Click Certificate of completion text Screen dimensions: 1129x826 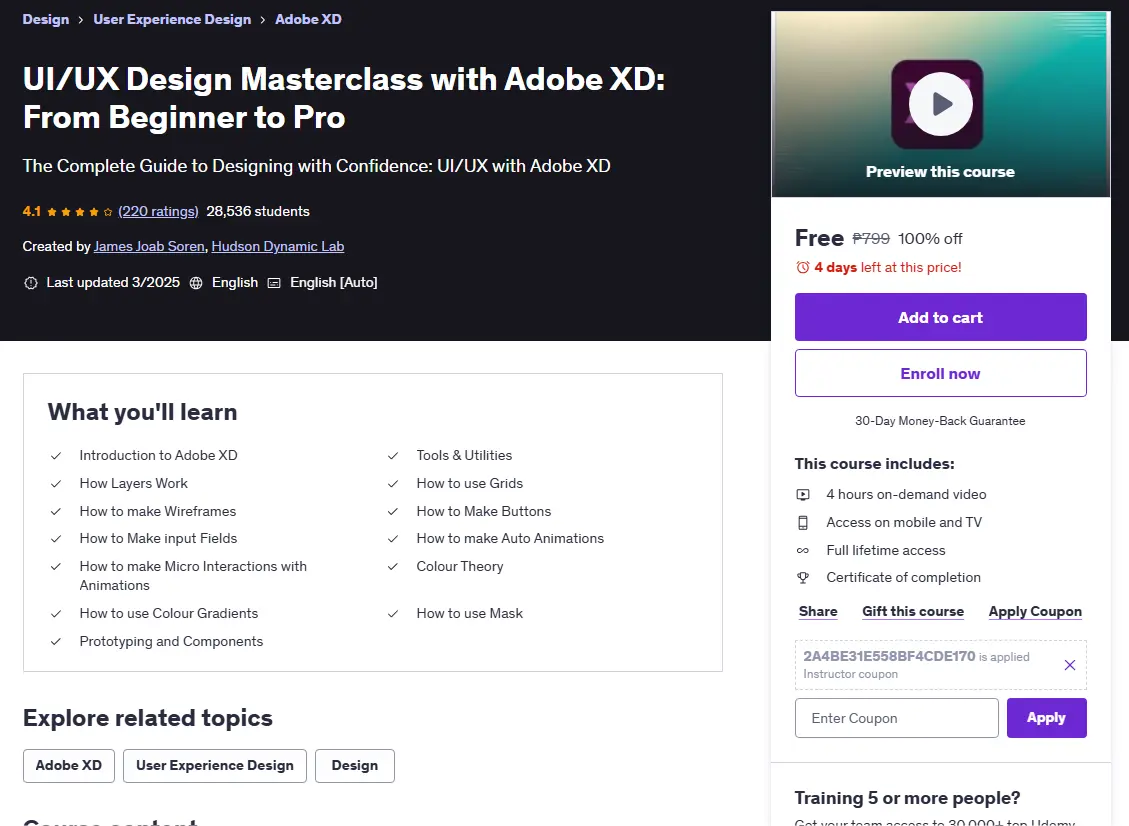coord(904,578)
